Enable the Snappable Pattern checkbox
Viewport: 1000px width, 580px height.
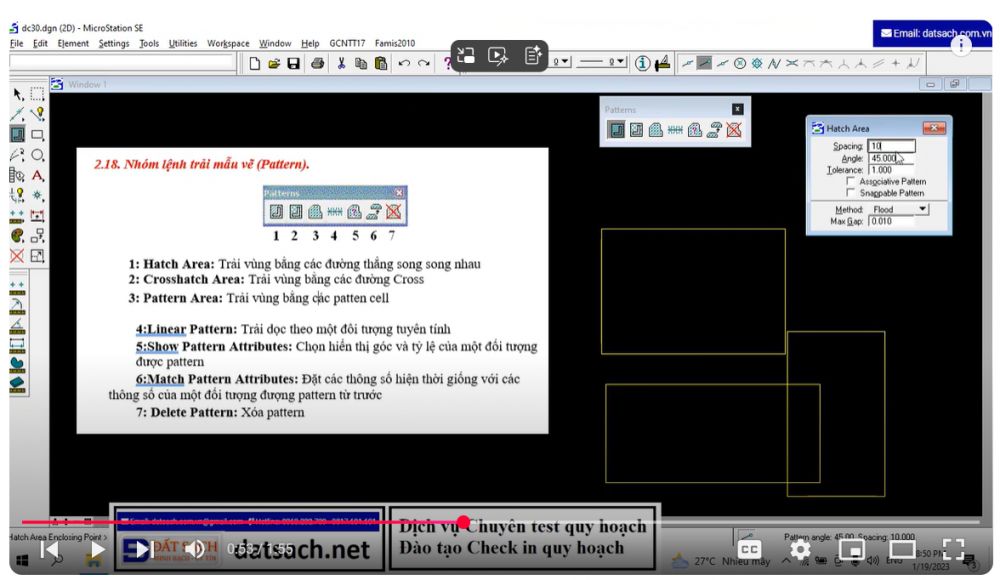click(851, 193)
